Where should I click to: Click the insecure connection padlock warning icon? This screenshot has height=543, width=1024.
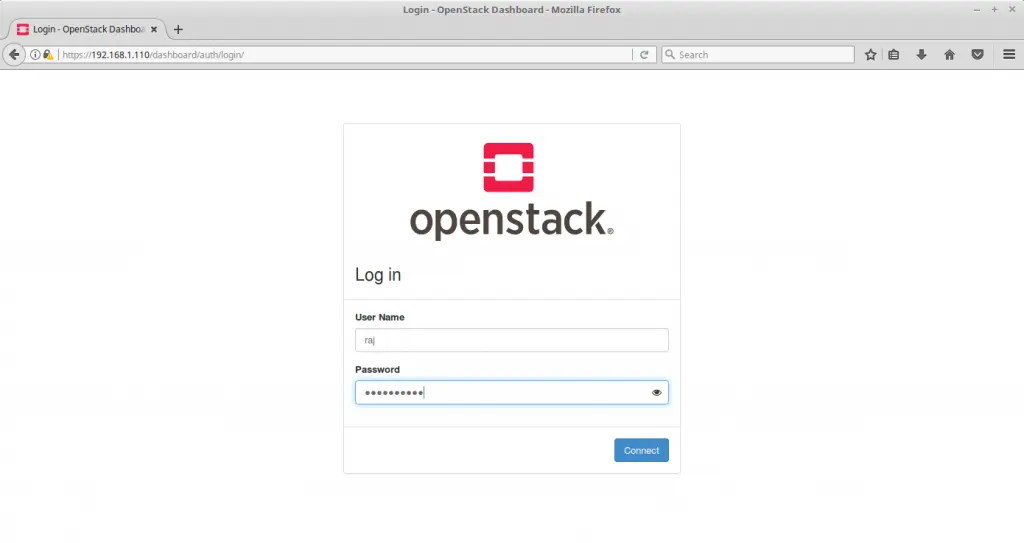tap(48, 55)
